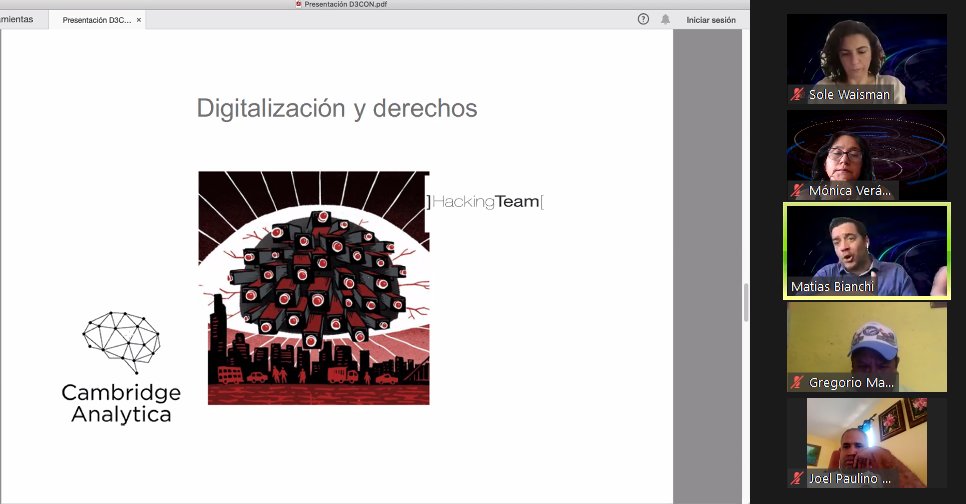
Task: Click the PDF vertical scrollbar handle
Action: coord(746,303)
